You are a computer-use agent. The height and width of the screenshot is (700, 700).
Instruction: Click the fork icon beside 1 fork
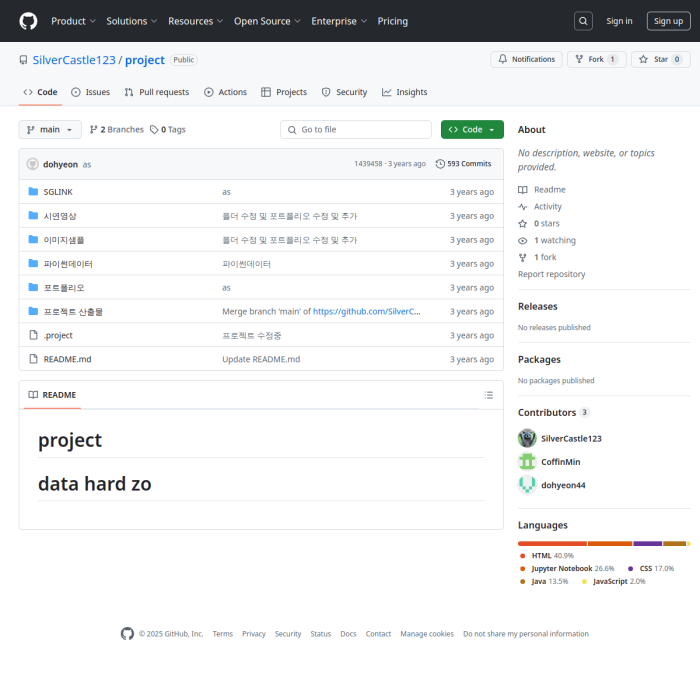[522, 258]
